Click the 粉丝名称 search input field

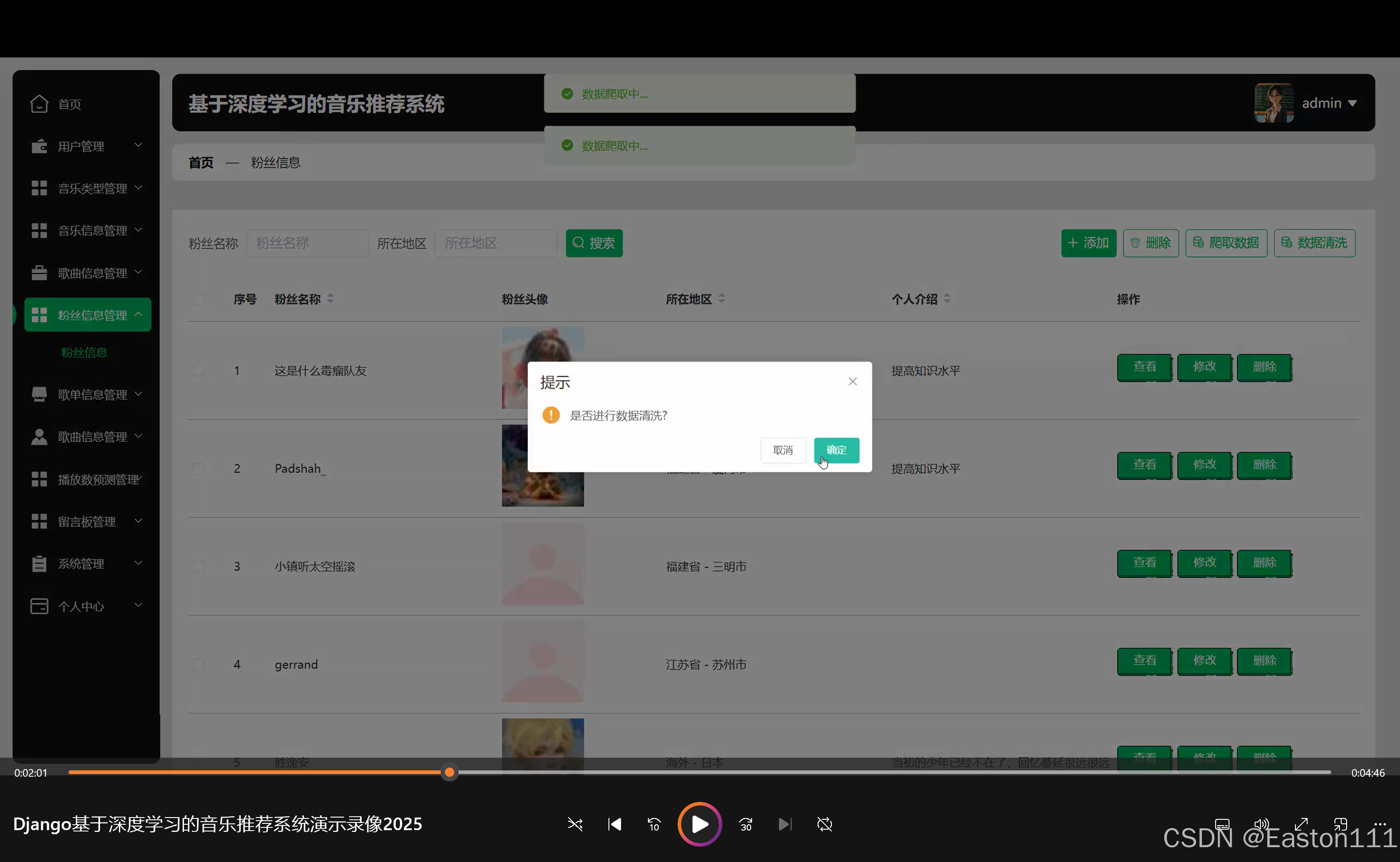[x=307, y=243]
